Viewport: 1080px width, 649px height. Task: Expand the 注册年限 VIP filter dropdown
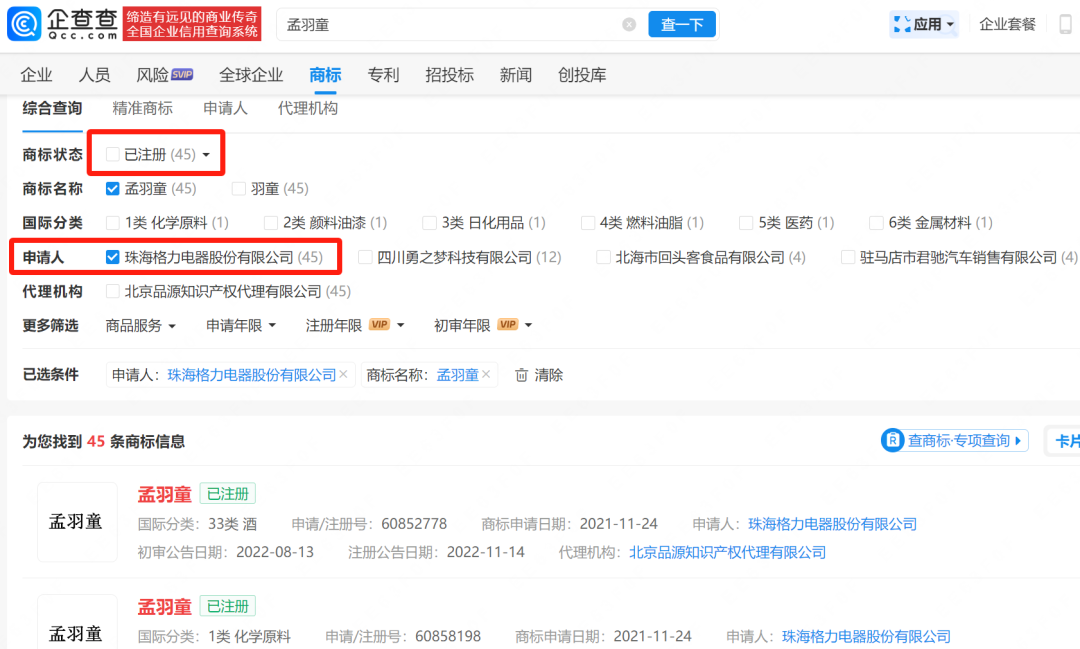pos(355,325)
